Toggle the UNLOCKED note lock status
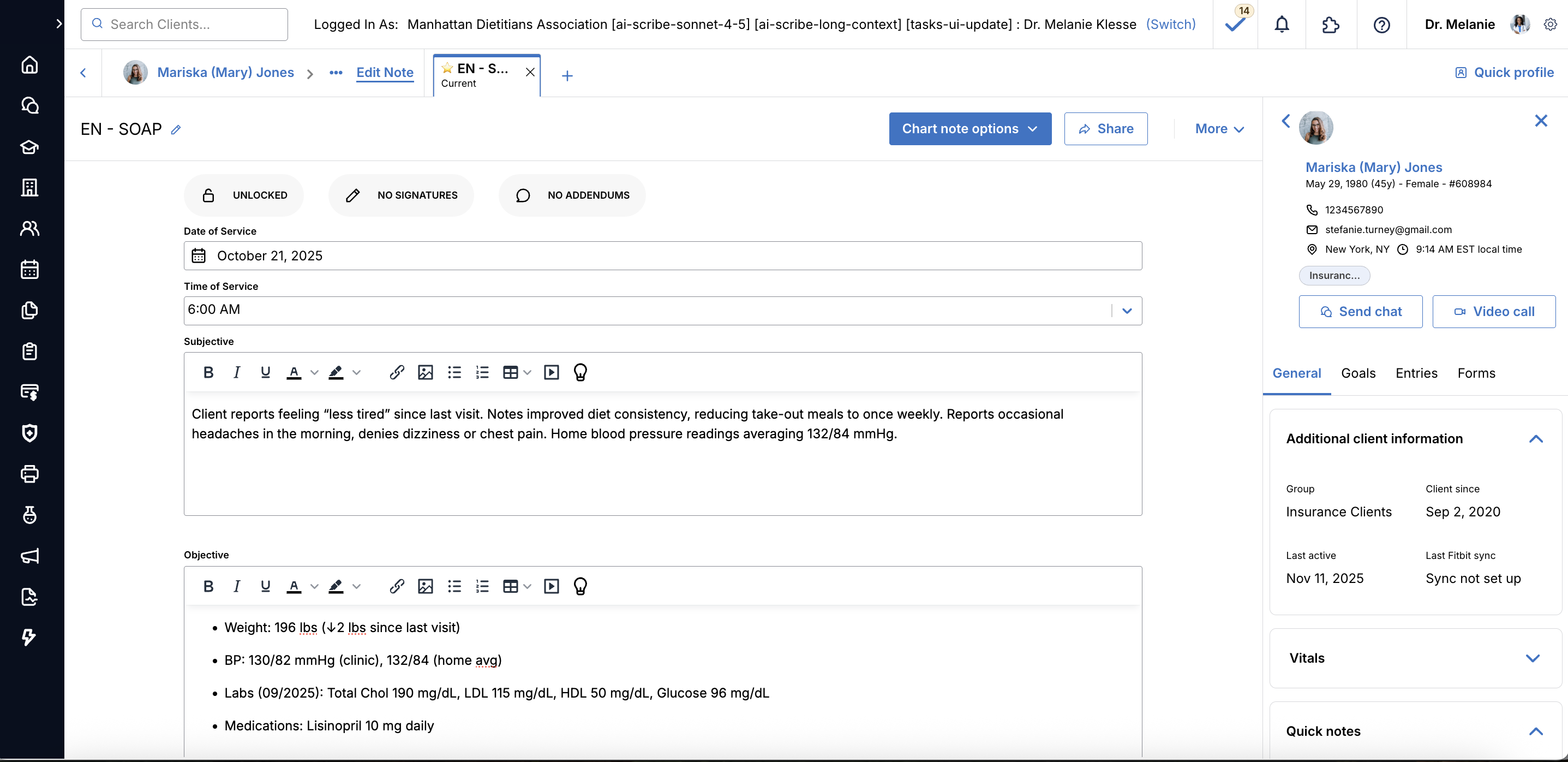 (243, 195)
